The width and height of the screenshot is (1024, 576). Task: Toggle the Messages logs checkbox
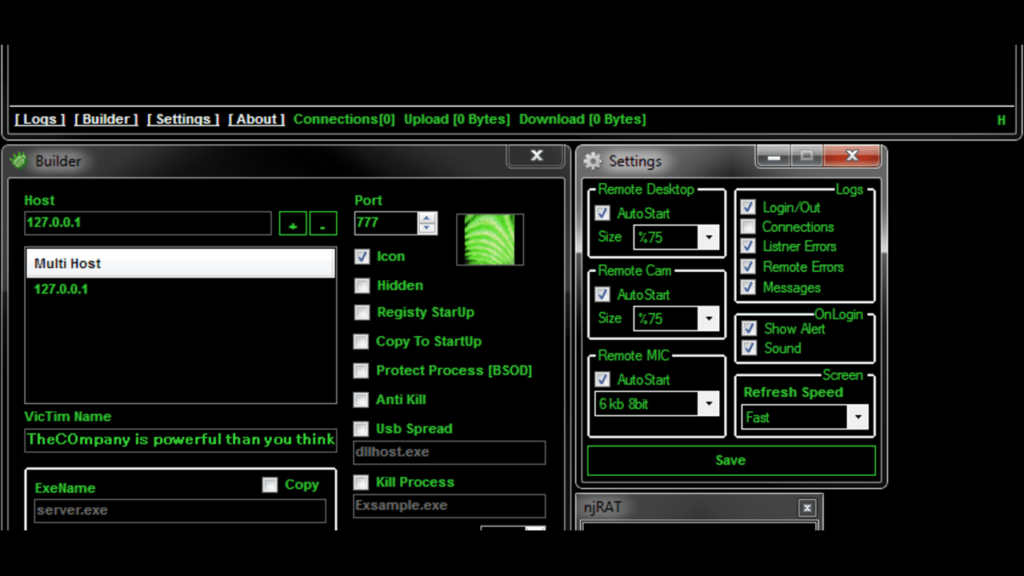click(748, 287)
